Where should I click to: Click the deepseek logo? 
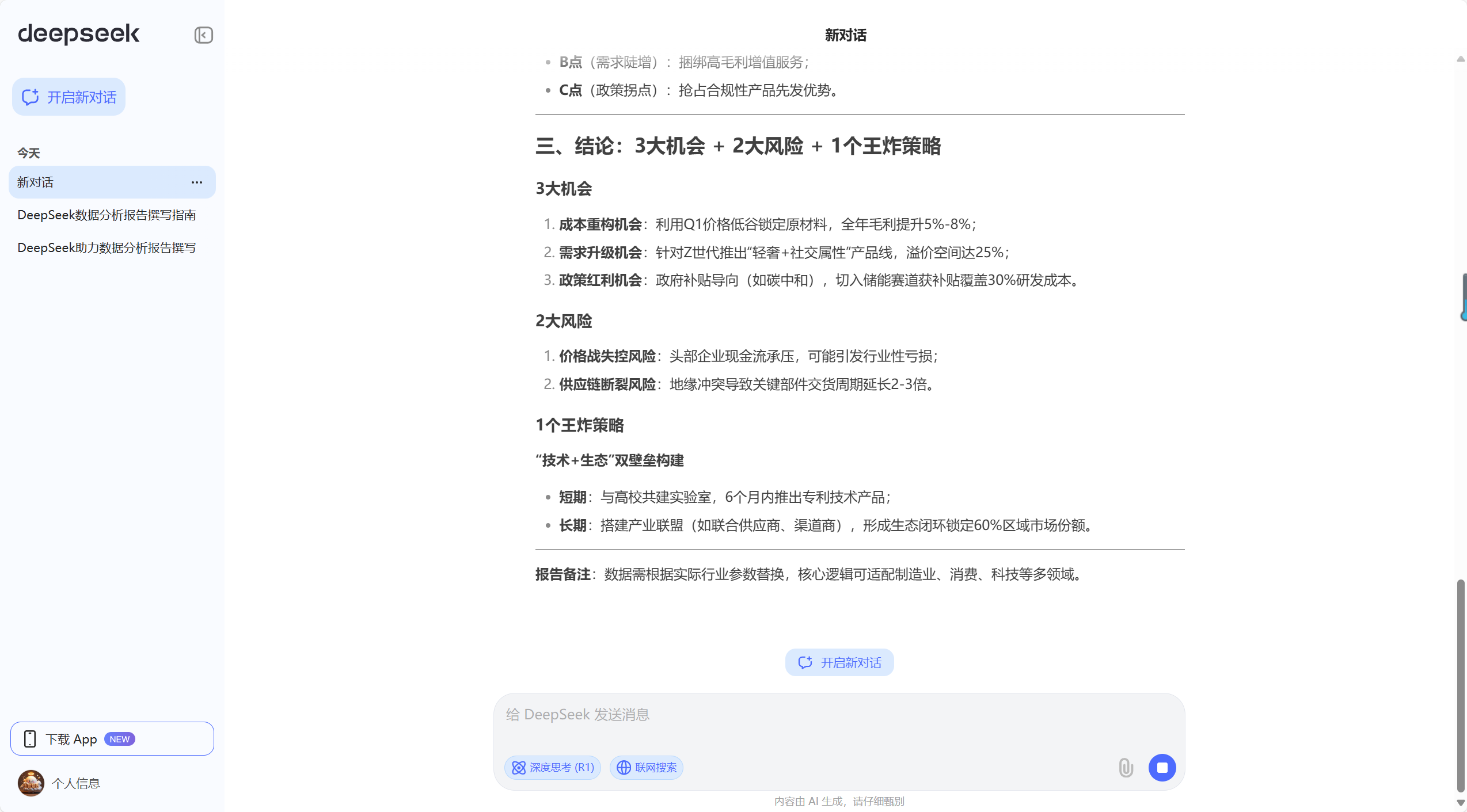tap(79, 34)
